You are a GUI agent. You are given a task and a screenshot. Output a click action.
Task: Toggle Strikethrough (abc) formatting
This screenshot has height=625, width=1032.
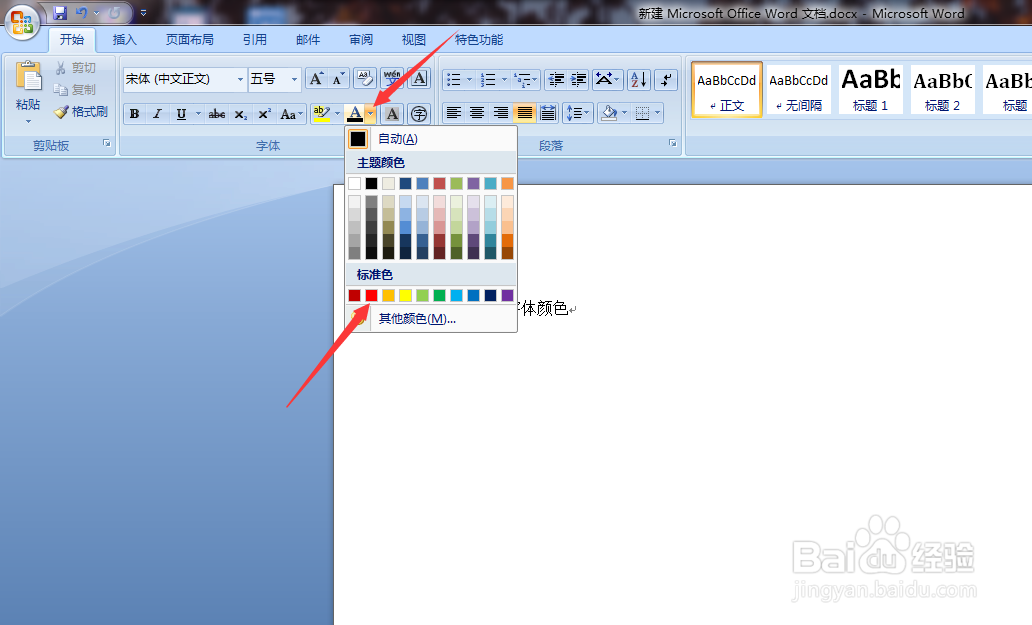pos(217,114)
